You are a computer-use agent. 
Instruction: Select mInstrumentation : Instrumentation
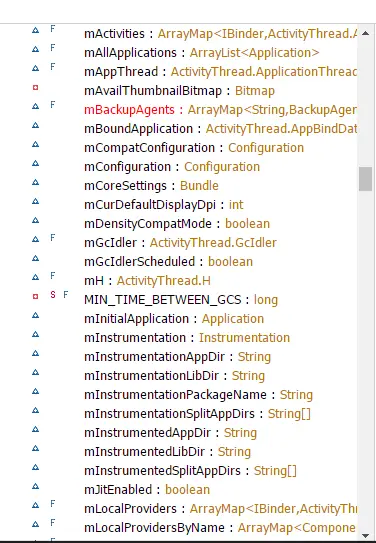click(187, 338)
